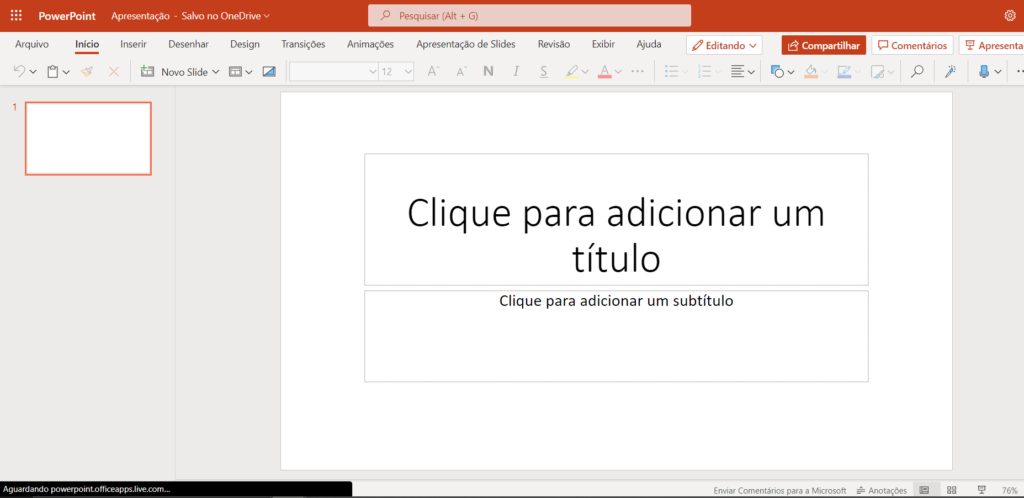Click the Undo arrow icon
1024x498 pixels.
point(19,72)
